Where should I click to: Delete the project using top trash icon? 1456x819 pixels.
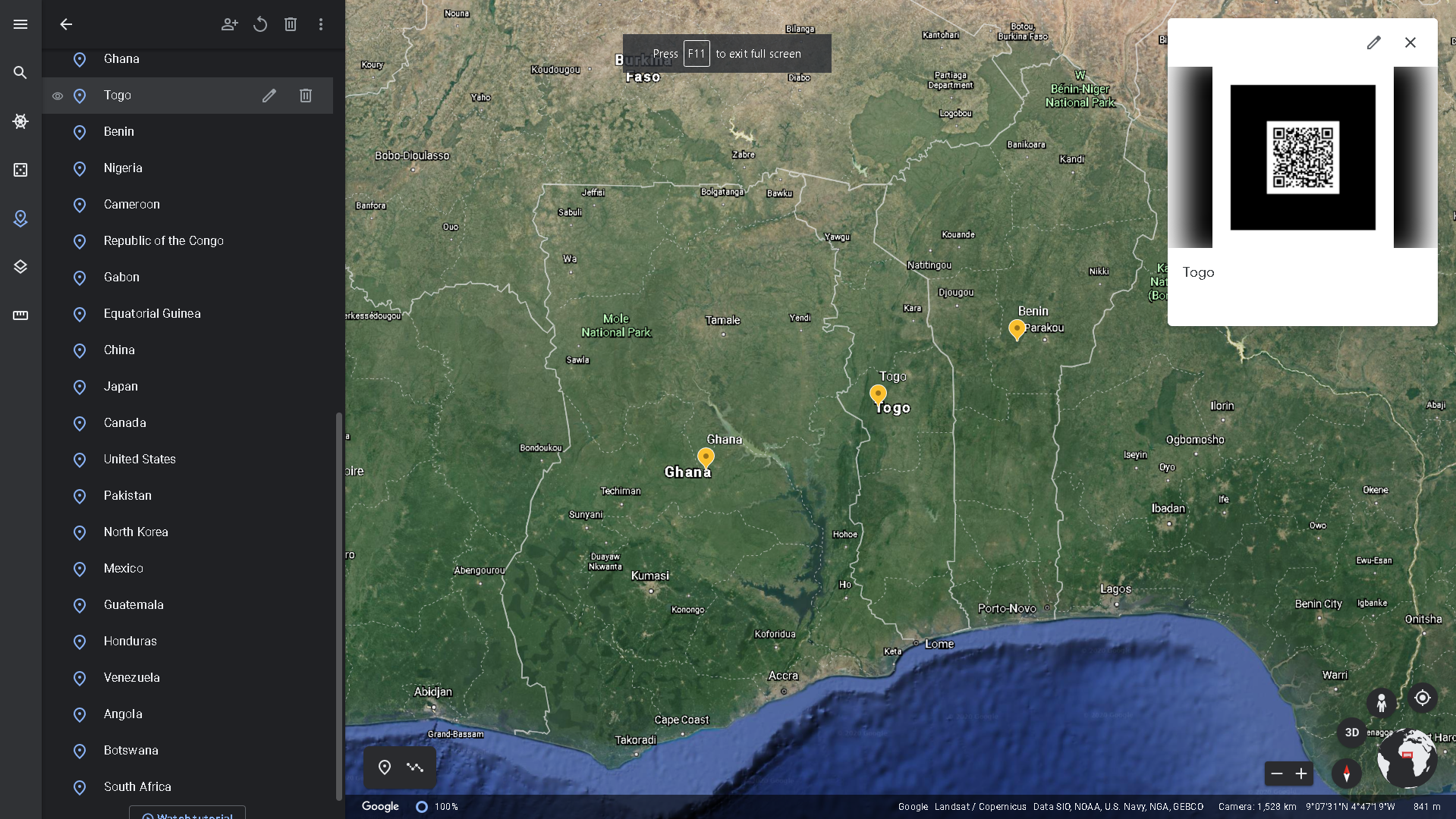pyautogui.click(x=291, y=24)
